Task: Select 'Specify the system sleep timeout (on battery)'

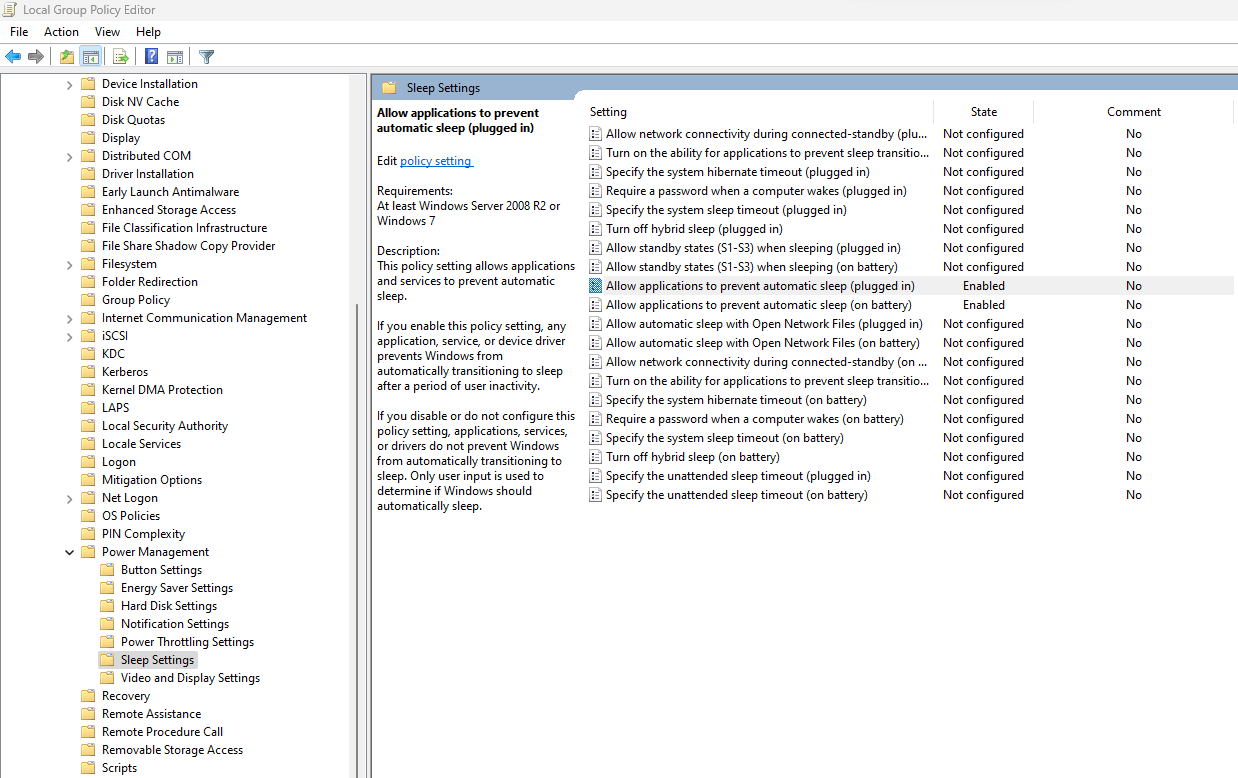Action: point(725,438)
